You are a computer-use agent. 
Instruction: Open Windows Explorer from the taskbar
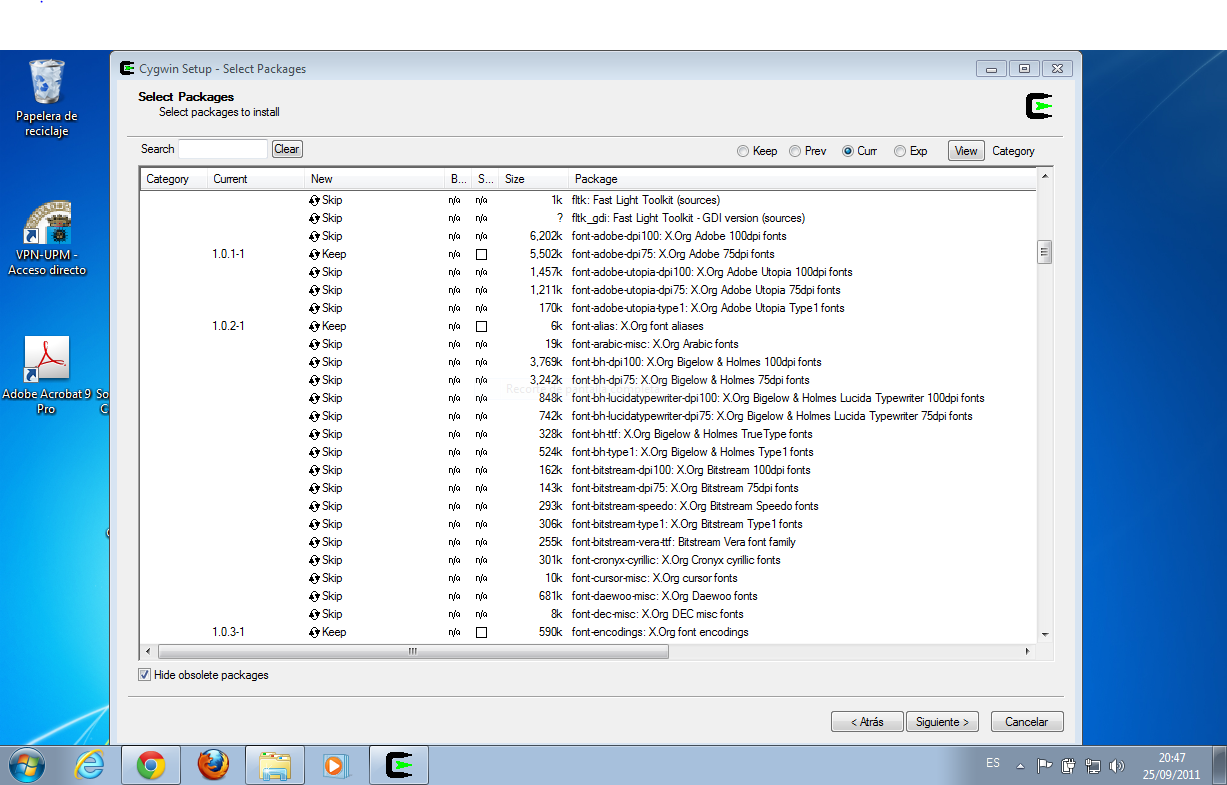pyautogui.click(x=275, y=766)
